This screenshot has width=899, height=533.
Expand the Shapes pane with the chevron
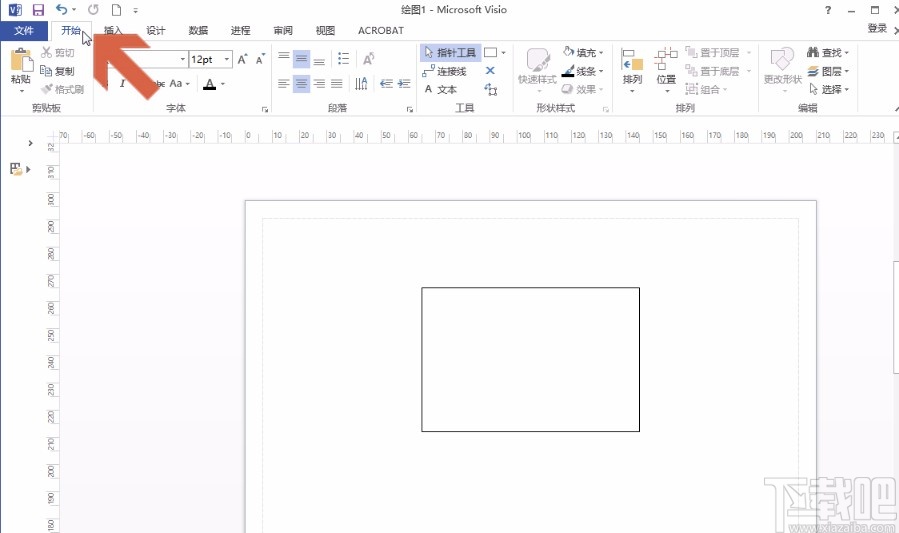pos(30,144)
